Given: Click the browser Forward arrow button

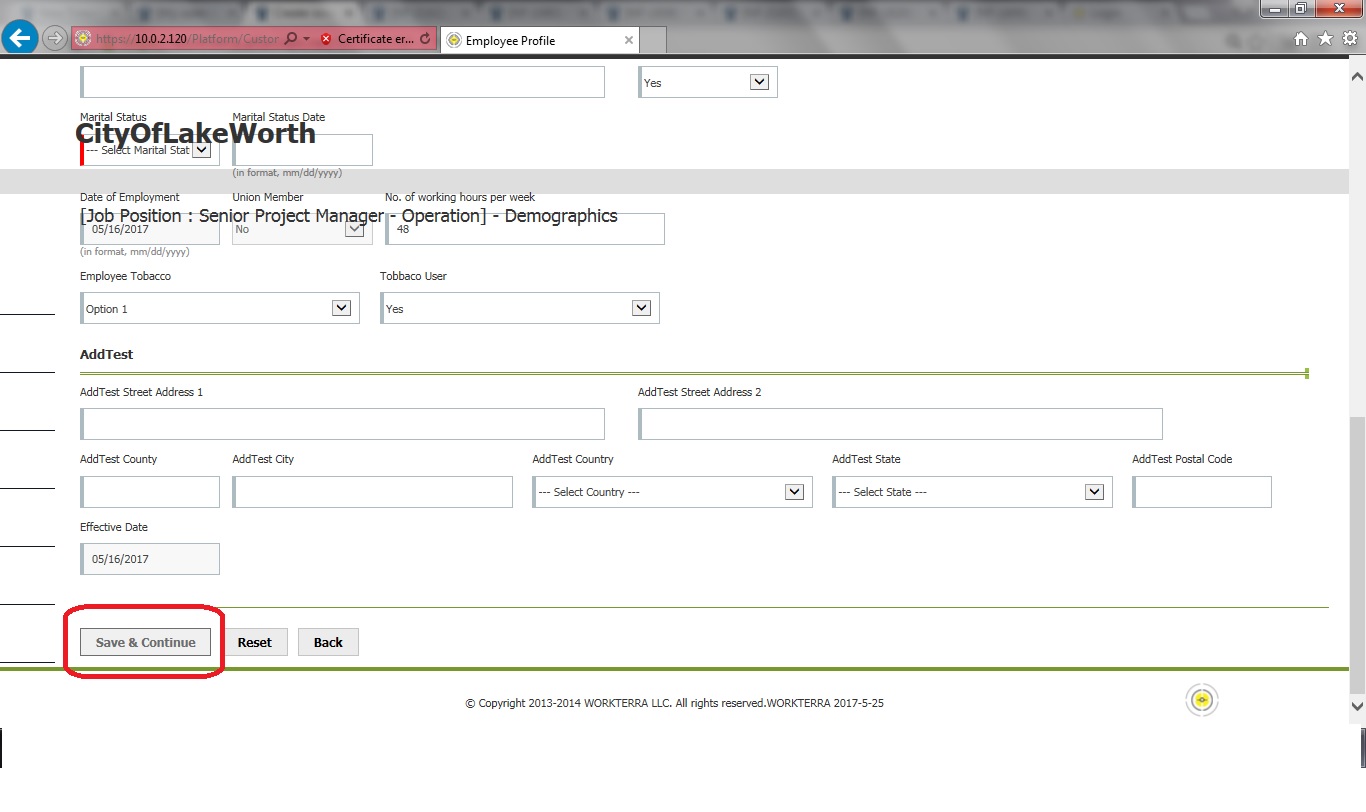Looking at the screenshot, I should tap(55, 39).
